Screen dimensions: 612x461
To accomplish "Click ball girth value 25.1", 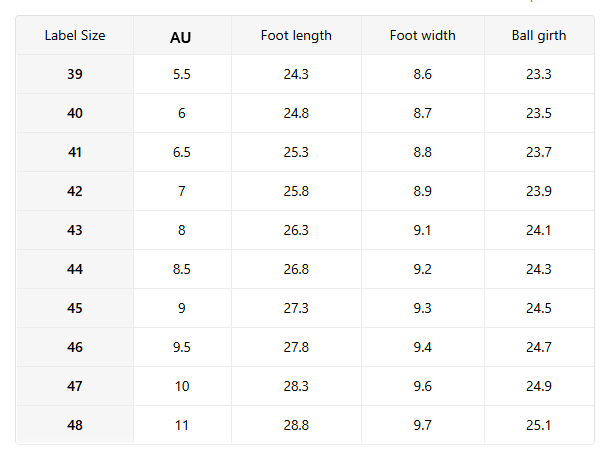I will click(x=538, y=425).
